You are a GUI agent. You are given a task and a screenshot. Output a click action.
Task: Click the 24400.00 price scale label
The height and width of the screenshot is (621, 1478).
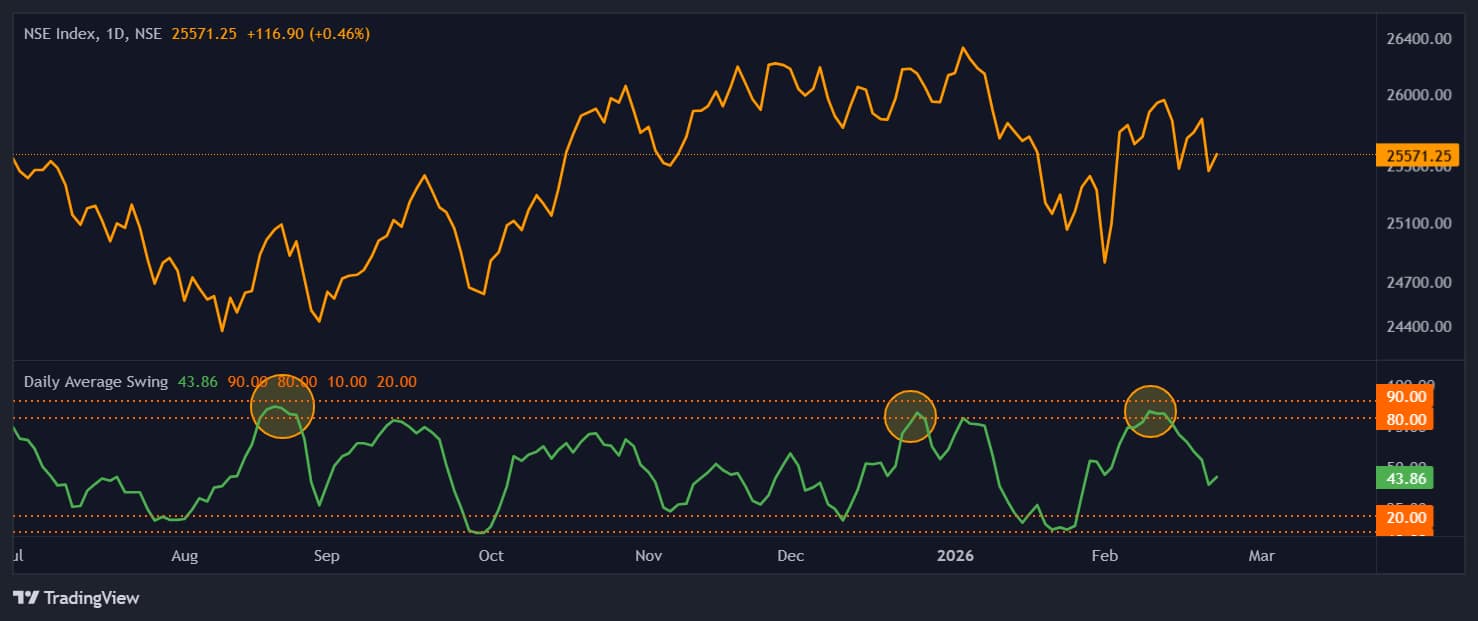1418,326
